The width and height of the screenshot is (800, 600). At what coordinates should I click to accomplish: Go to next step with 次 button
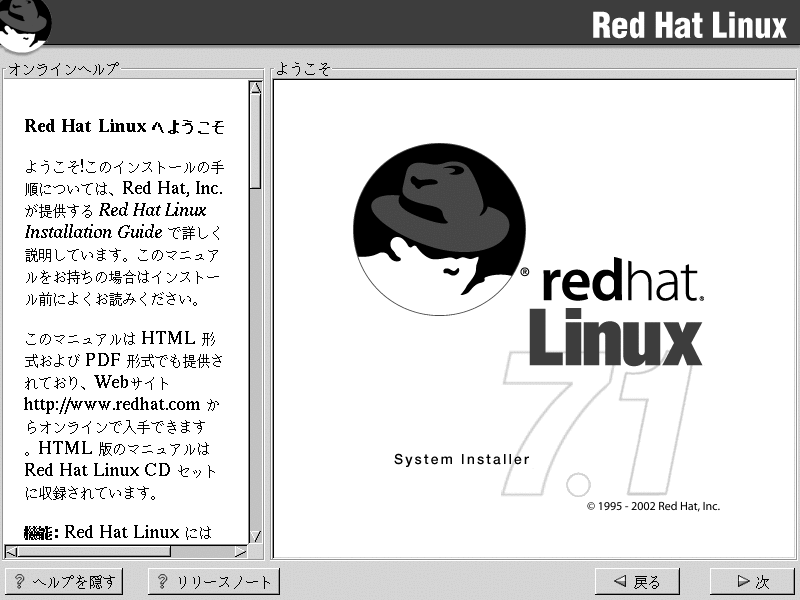tap(752, 582)
